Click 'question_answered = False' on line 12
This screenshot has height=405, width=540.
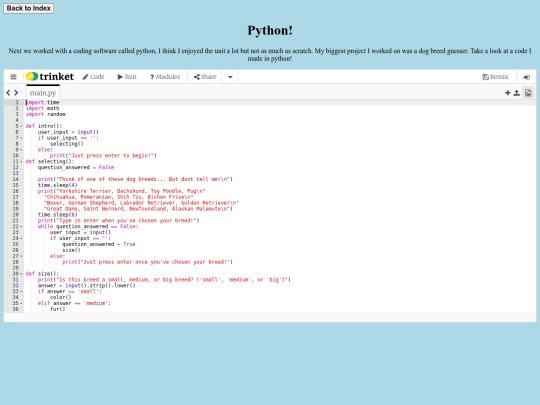[76, 167]
